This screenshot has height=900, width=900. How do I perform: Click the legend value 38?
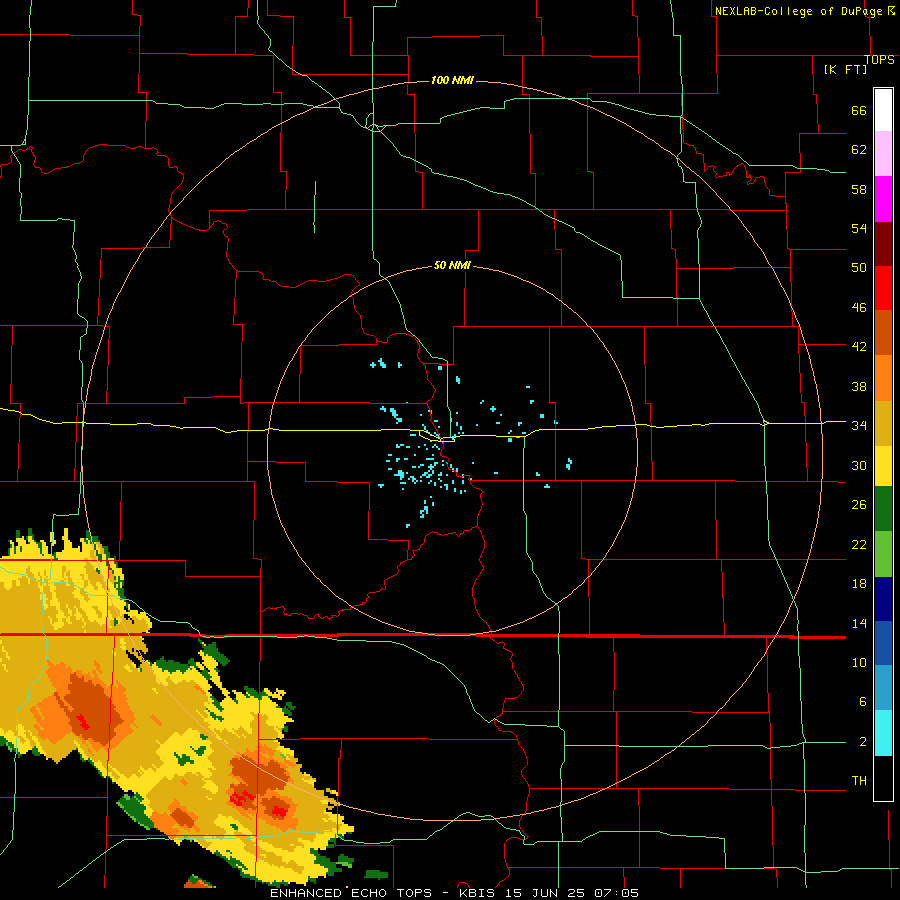(x=859, y=386)
